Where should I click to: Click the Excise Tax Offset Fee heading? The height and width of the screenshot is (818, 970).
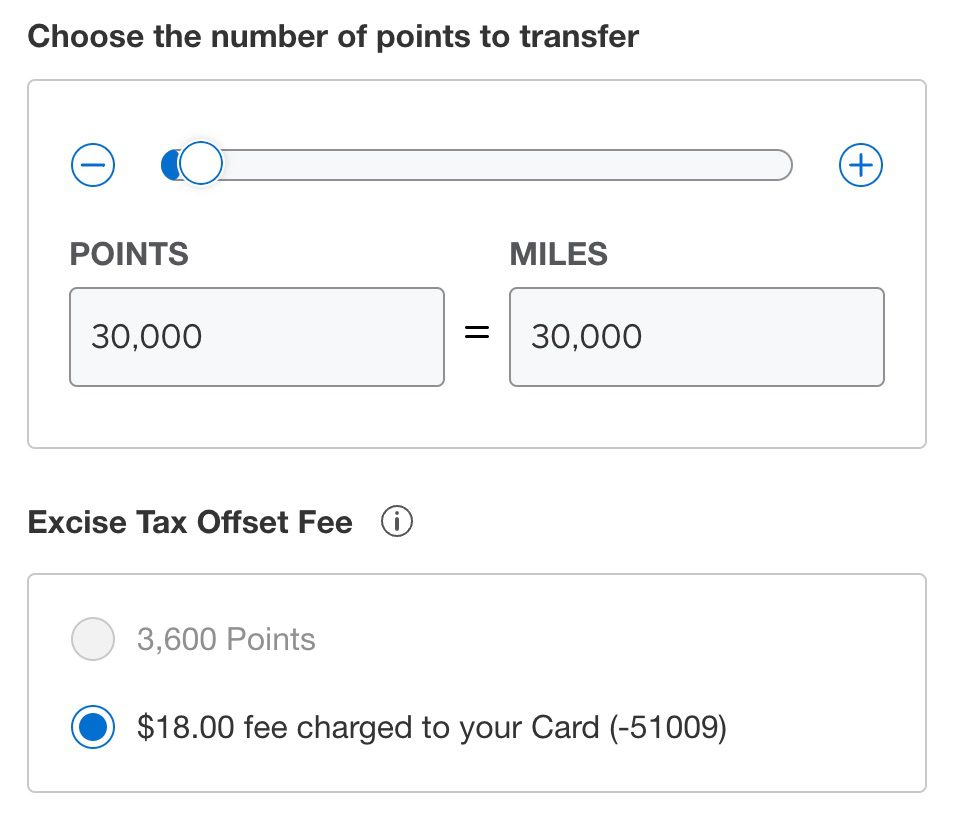tap(190, 521)
